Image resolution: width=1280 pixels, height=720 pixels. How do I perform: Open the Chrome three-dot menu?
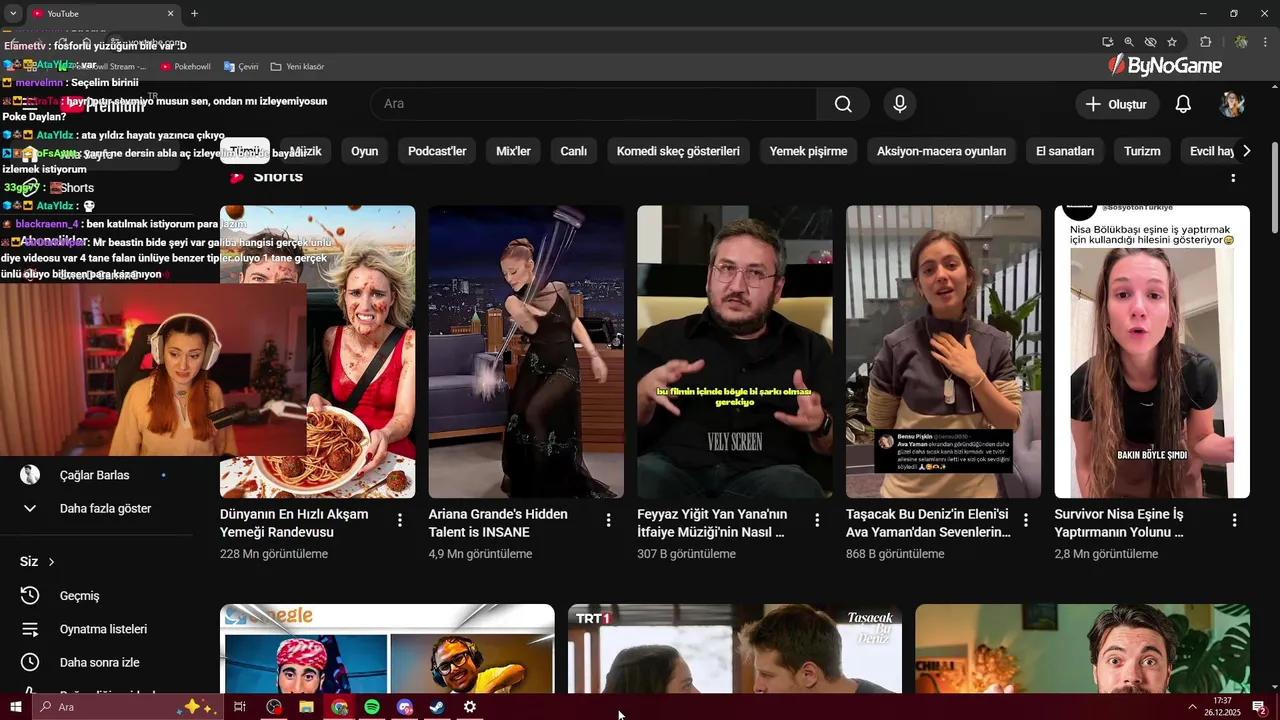click(x=1264, y=42)
